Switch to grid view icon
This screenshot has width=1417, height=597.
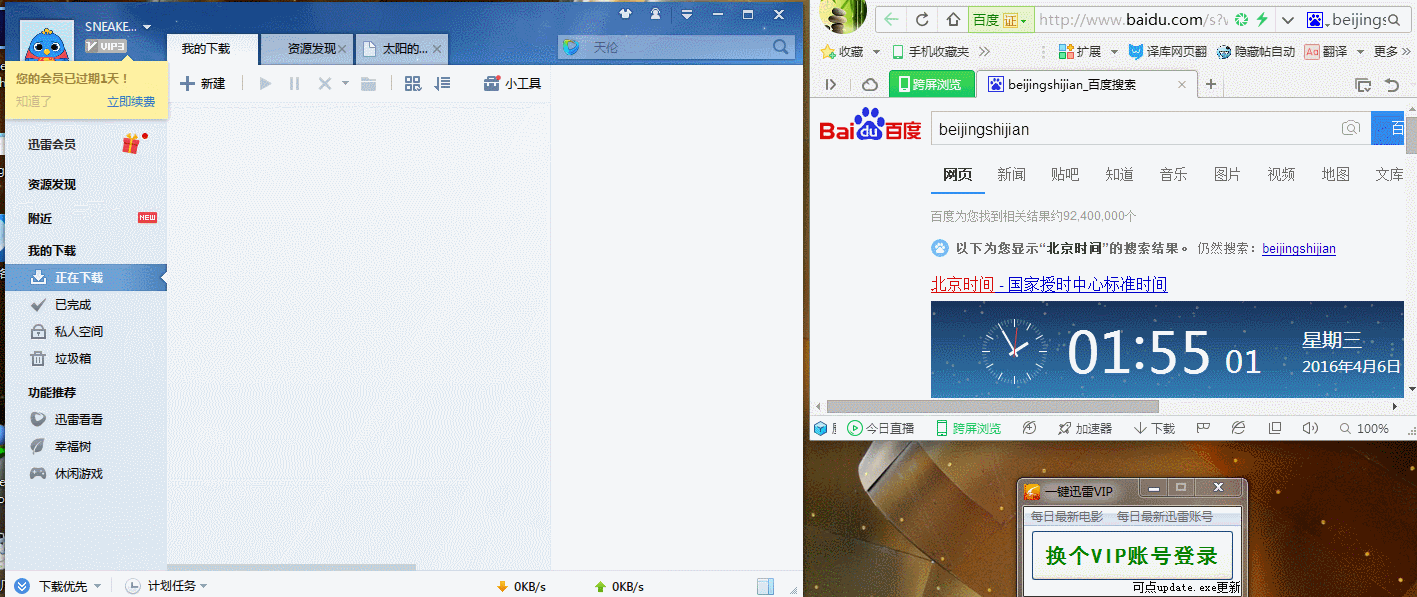(412, 84)
